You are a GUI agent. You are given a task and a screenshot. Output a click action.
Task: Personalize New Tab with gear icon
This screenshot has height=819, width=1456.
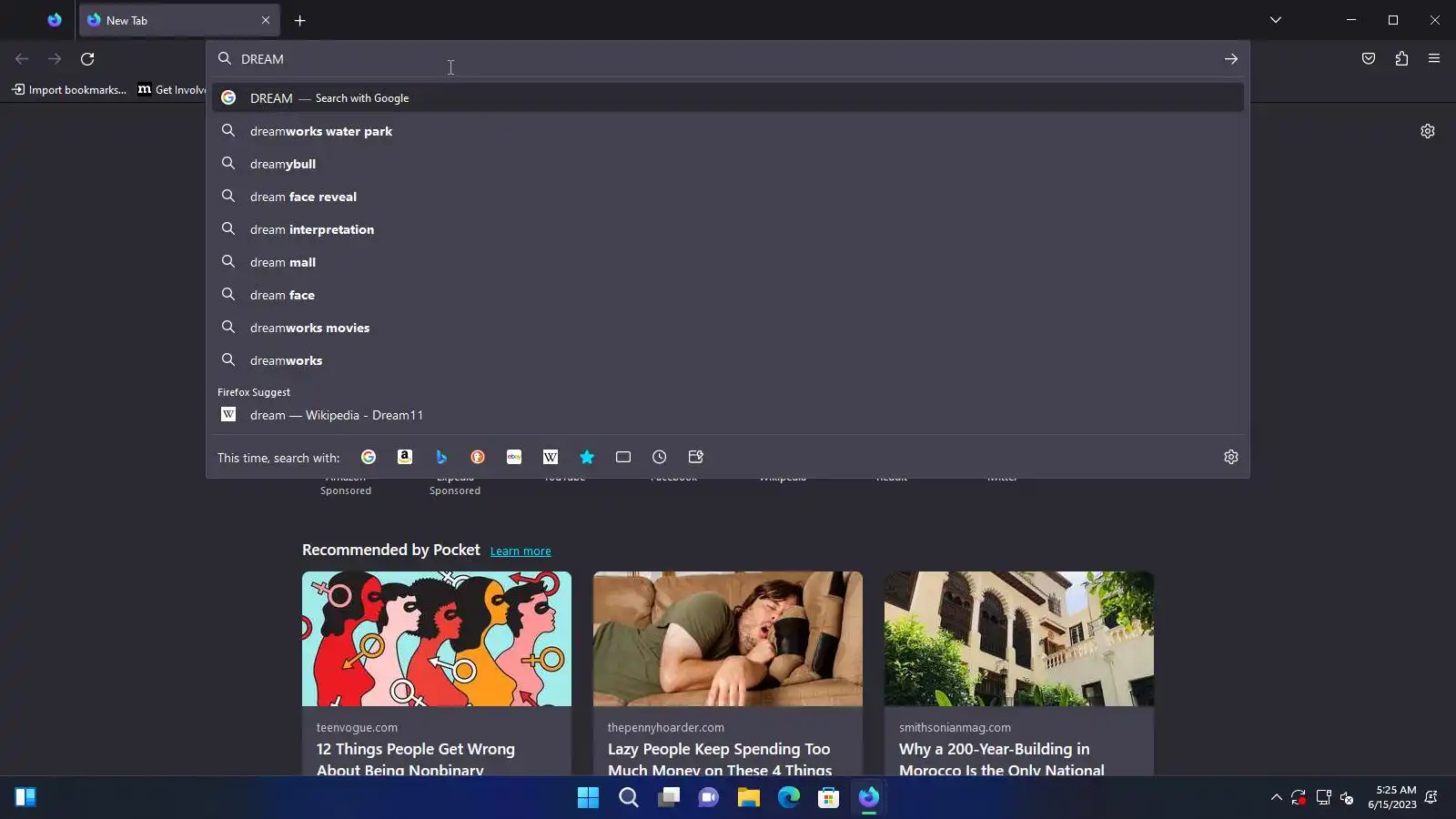[x=1428, y=131]
